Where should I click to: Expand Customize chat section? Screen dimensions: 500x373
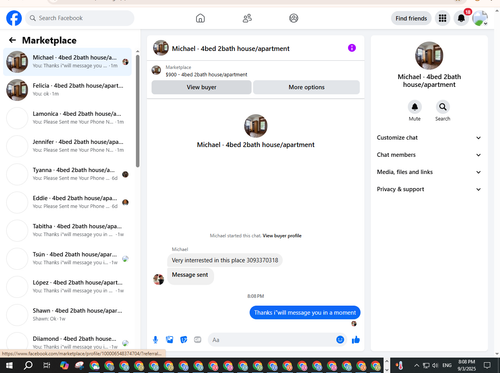429,138
